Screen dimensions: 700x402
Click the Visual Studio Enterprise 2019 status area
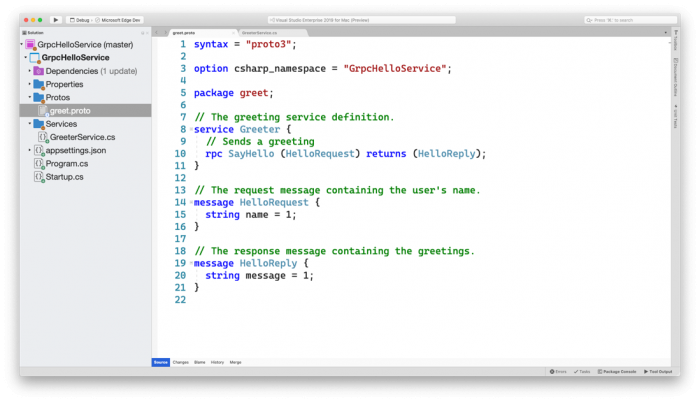click(x=362, y=20)
